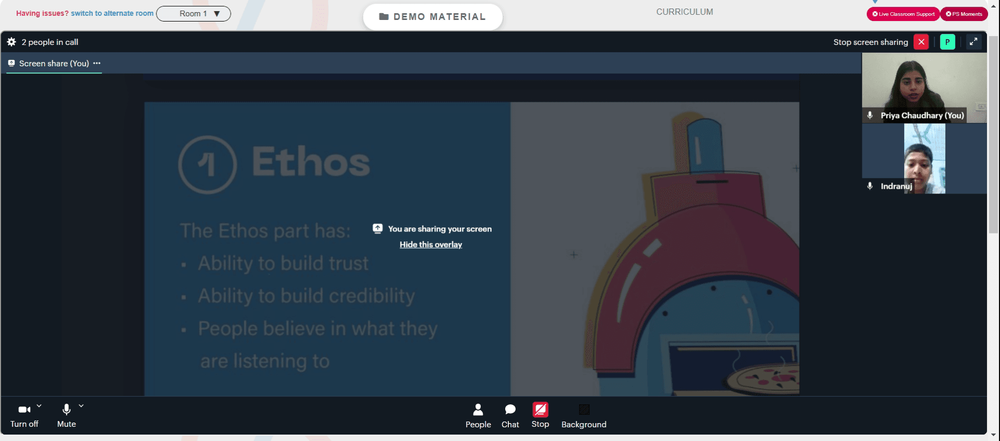Open the People panel
The width and height of the screenshot is (1000, 441).
(478, 416)
